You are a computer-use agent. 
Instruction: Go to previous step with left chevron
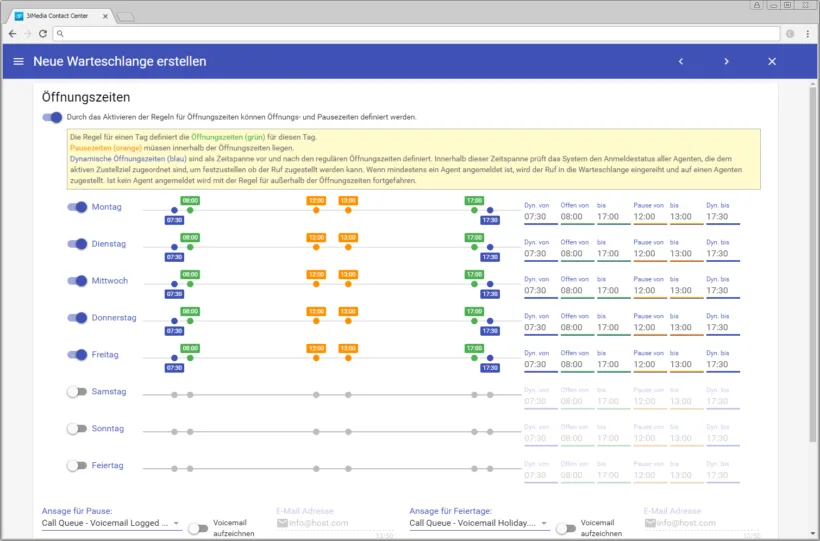point(681,61)
